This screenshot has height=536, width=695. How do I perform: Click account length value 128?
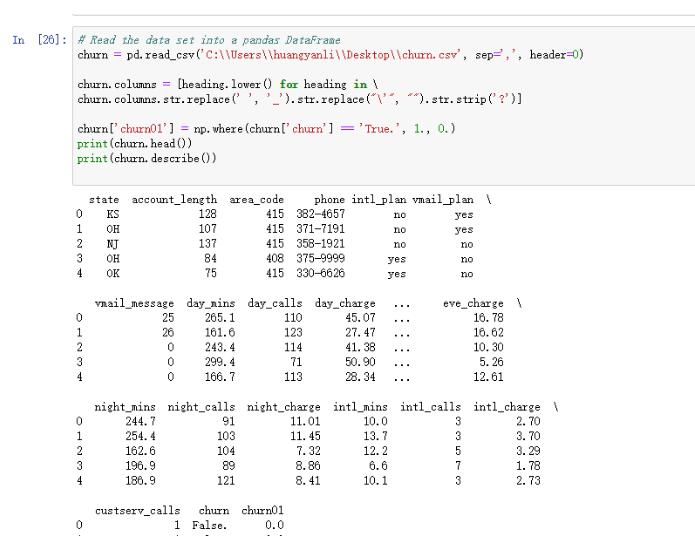207,215
